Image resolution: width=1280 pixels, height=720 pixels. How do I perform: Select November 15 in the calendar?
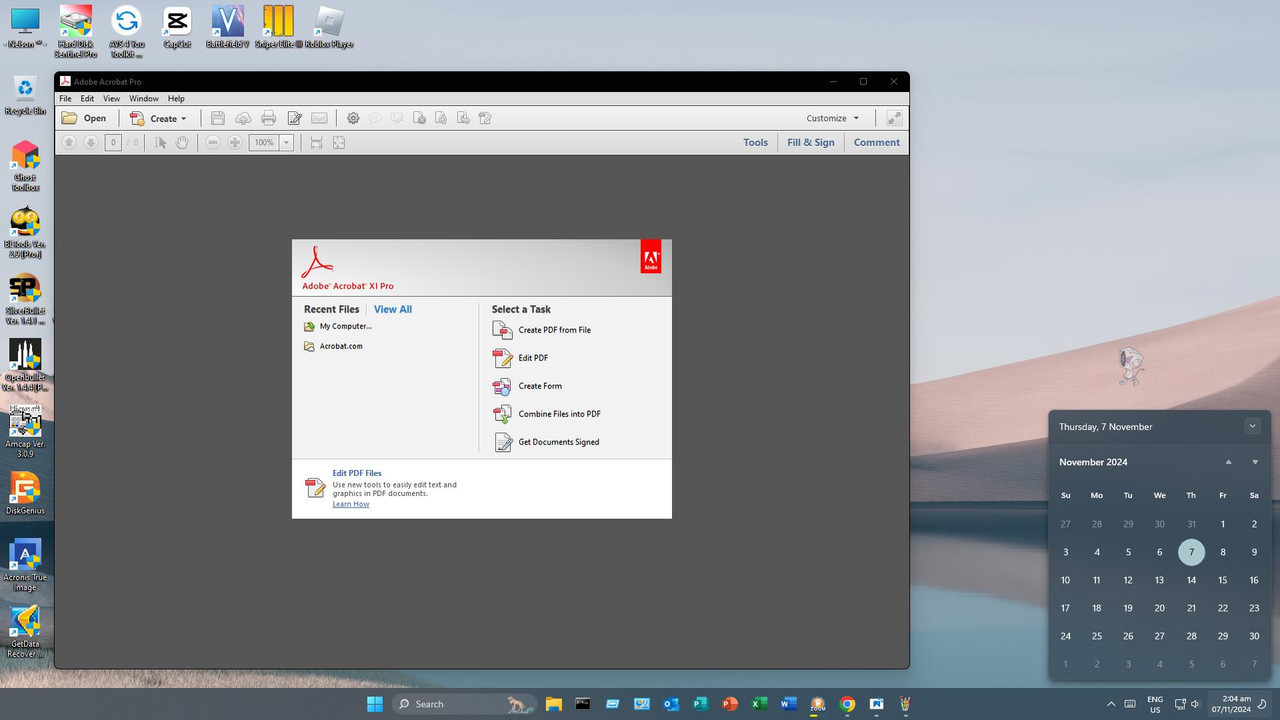(x=1222, y=580)
